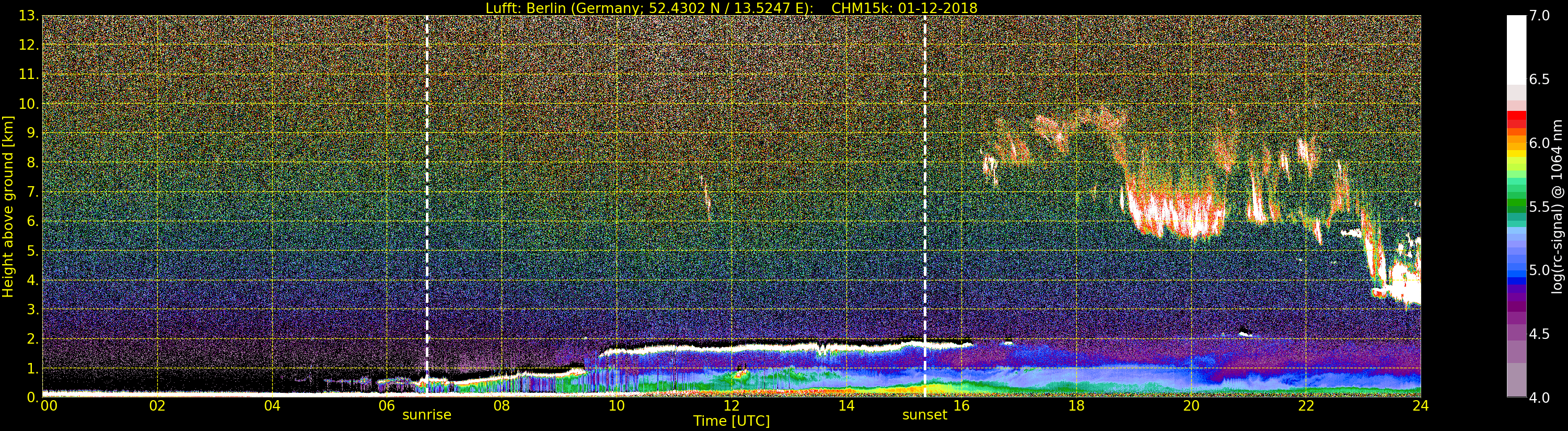Click the '08' time tick label
Viewport: 1568px width, 431px height.
point(502,405)
